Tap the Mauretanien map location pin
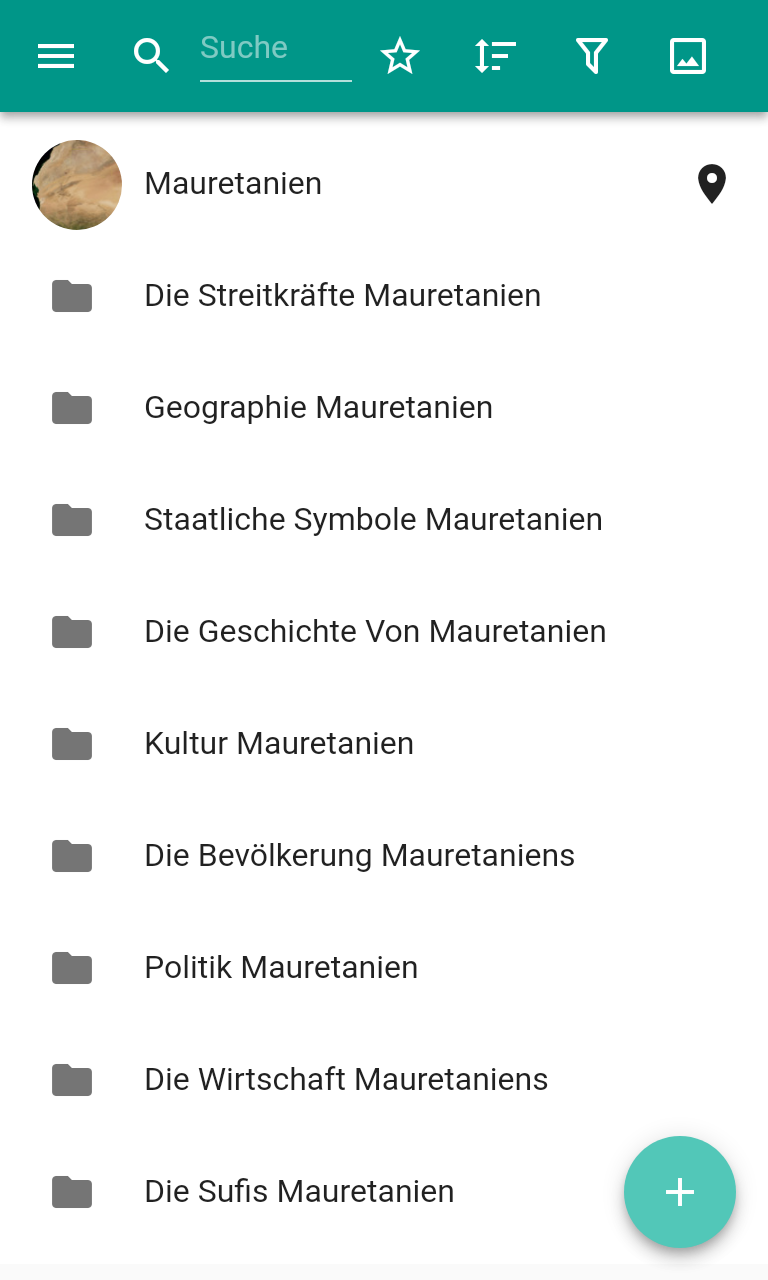Screen dimensions: 768x1280 click(x=711, y=184)
